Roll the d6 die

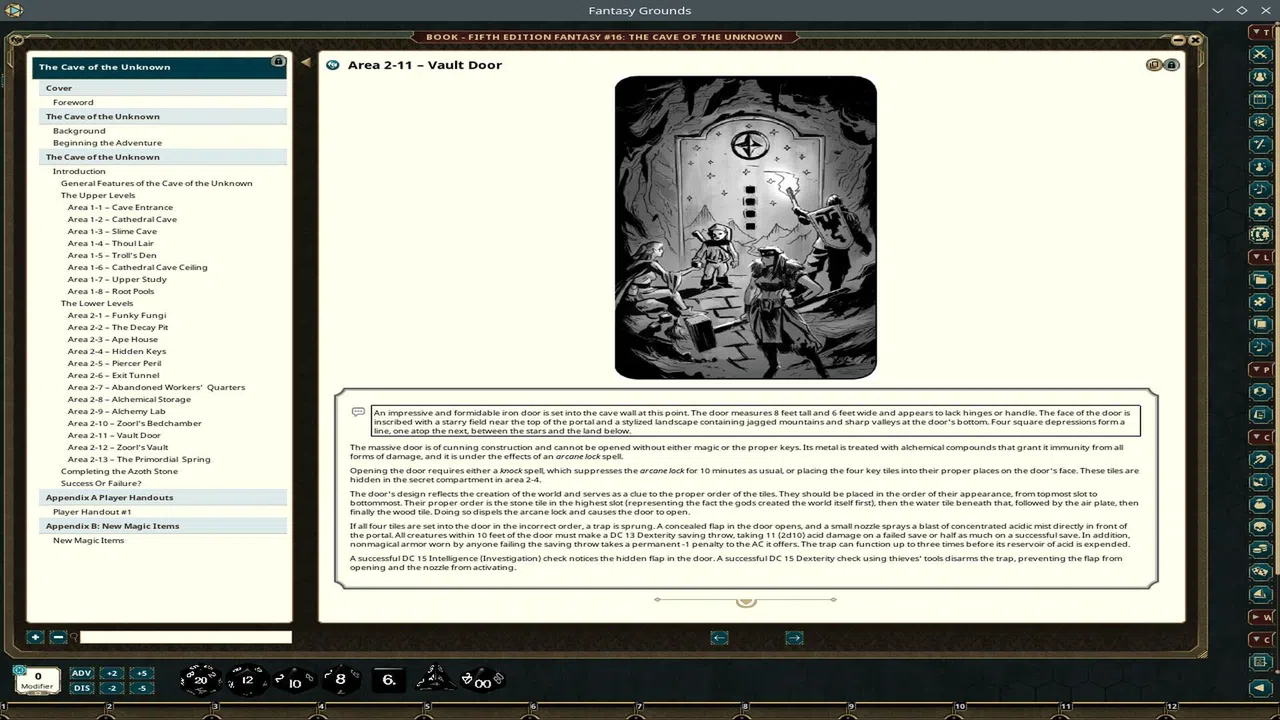coord(388,680)
